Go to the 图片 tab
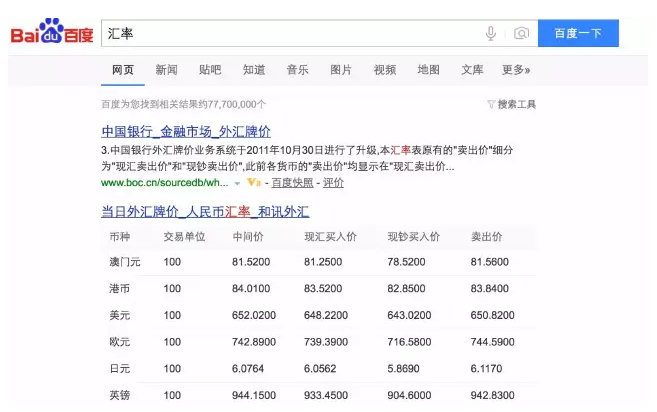Viewport: 657px width, 412px height. tap(341, 70)
